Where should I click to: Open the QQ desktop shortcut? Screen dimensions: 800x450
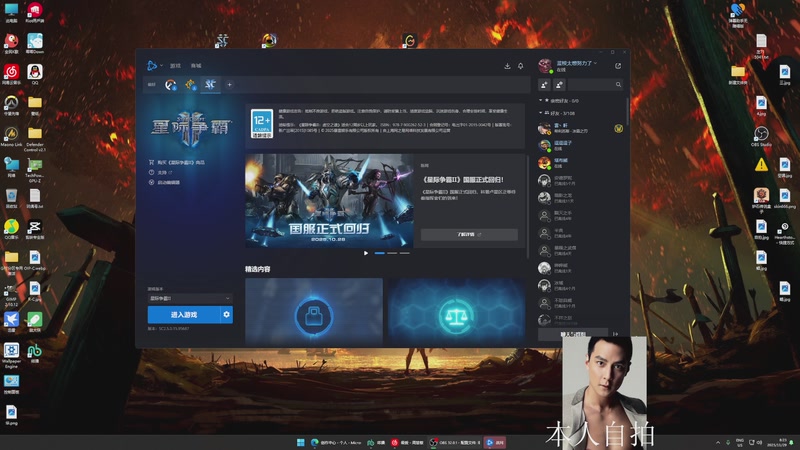click(x=35, y=74)
